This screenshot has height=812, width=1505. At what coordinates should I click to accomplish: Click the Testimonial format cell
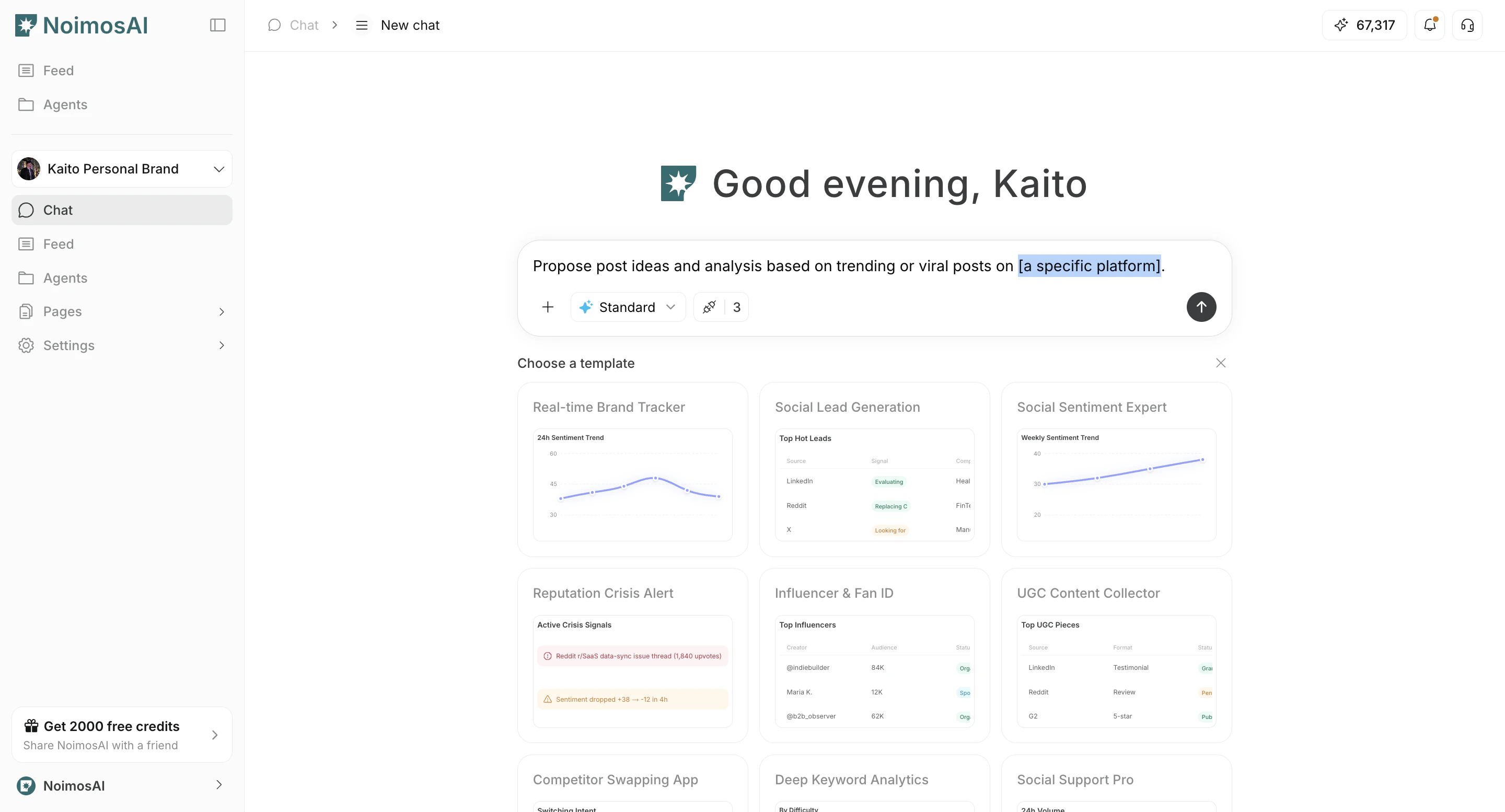click(1130, 668)
